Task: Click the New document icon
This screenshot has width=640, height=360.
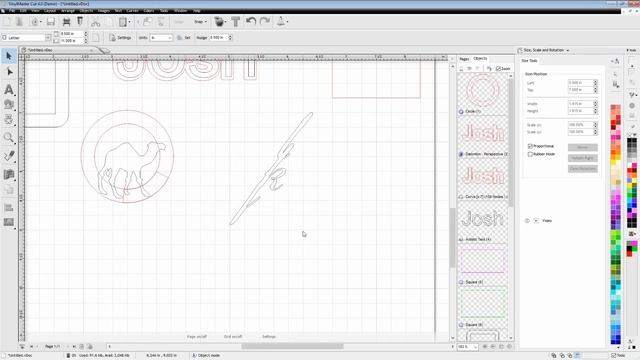Action: [x=7, y=22]
